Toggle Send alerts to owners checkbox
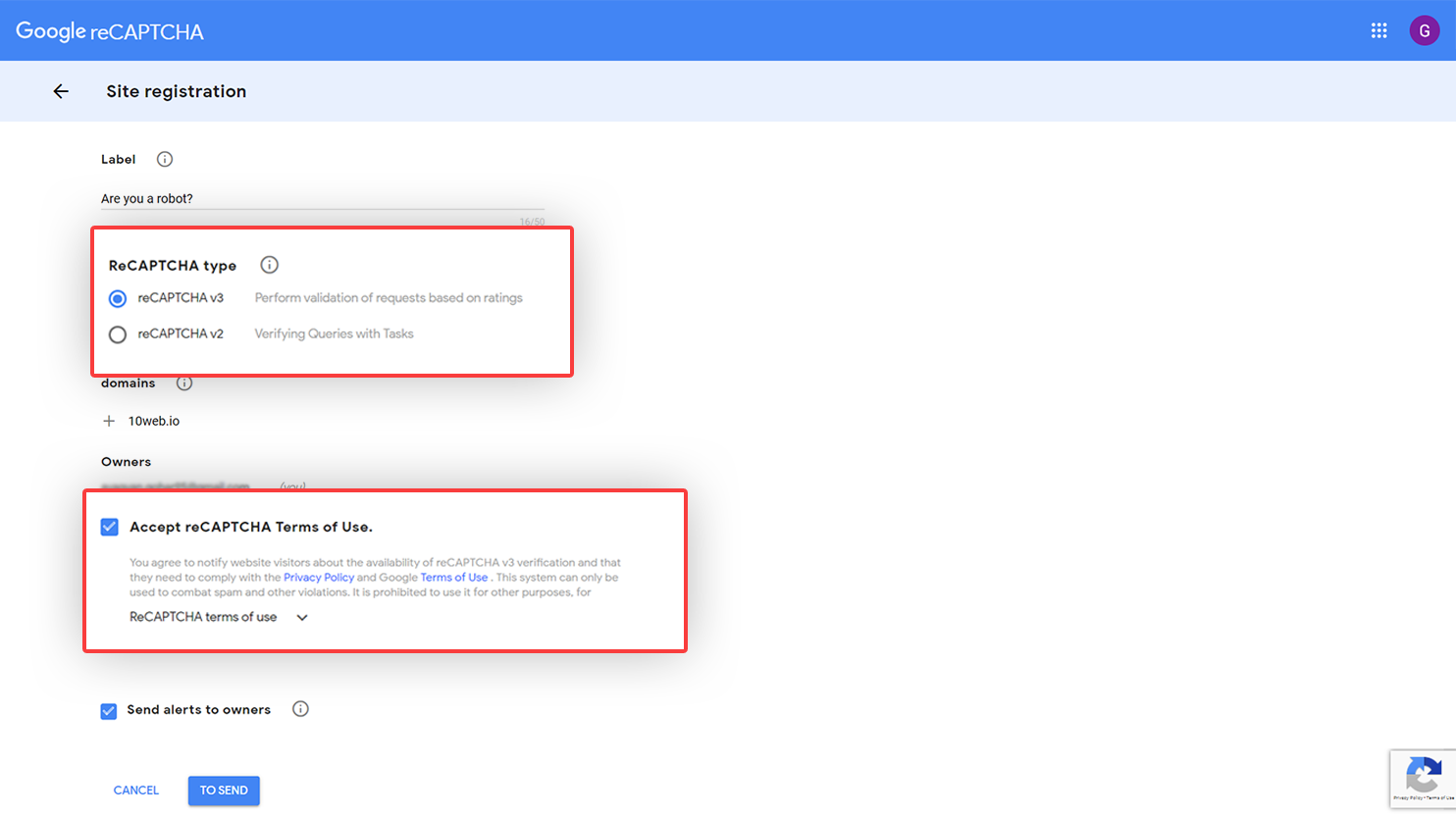Screen dimensions: 1456x816 pyautogui.click(x=109, y=711)
